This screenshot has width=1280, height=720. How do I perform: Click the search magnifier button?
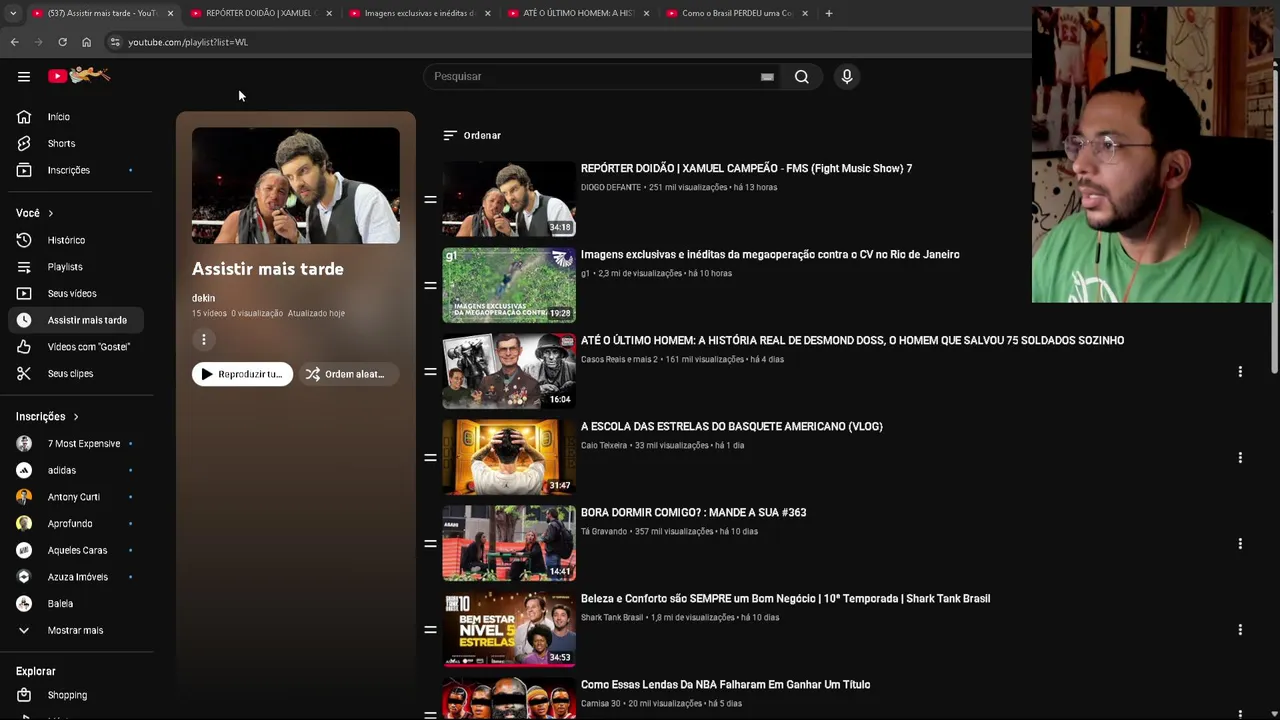tap(801, 77)
